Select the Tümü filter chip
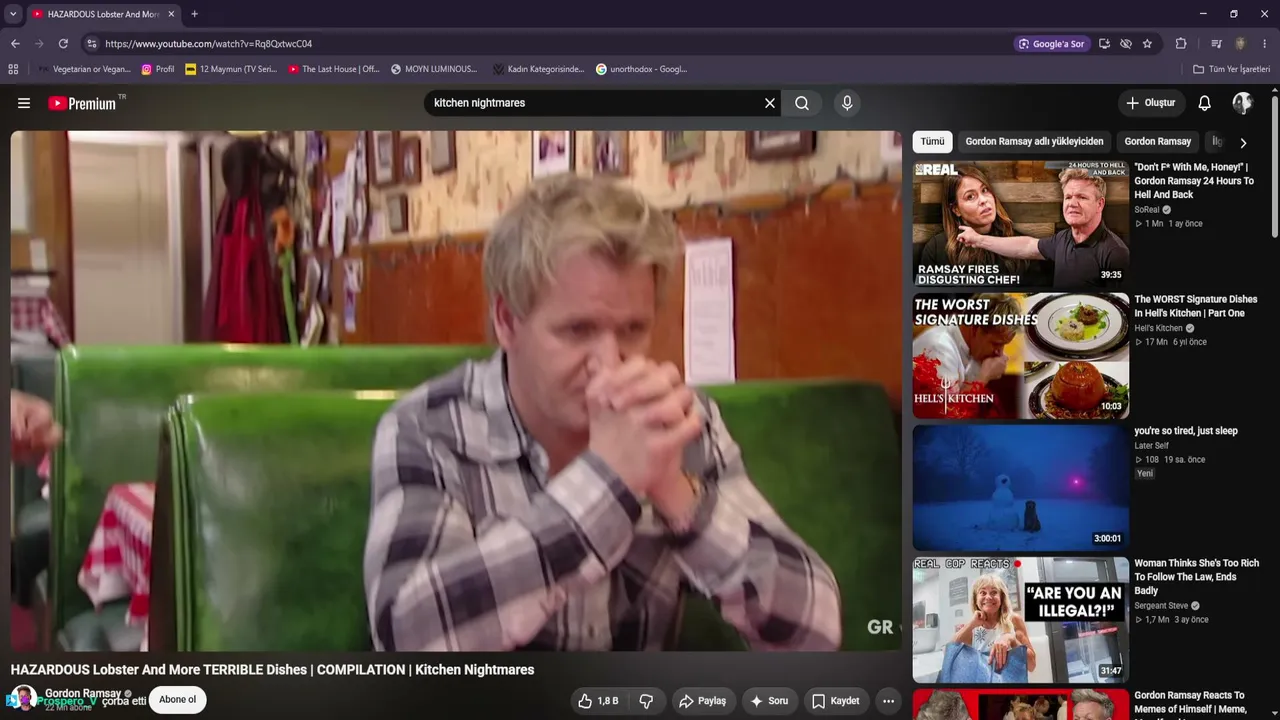This screenshot has width=1280, height=720. click(932, 142)
